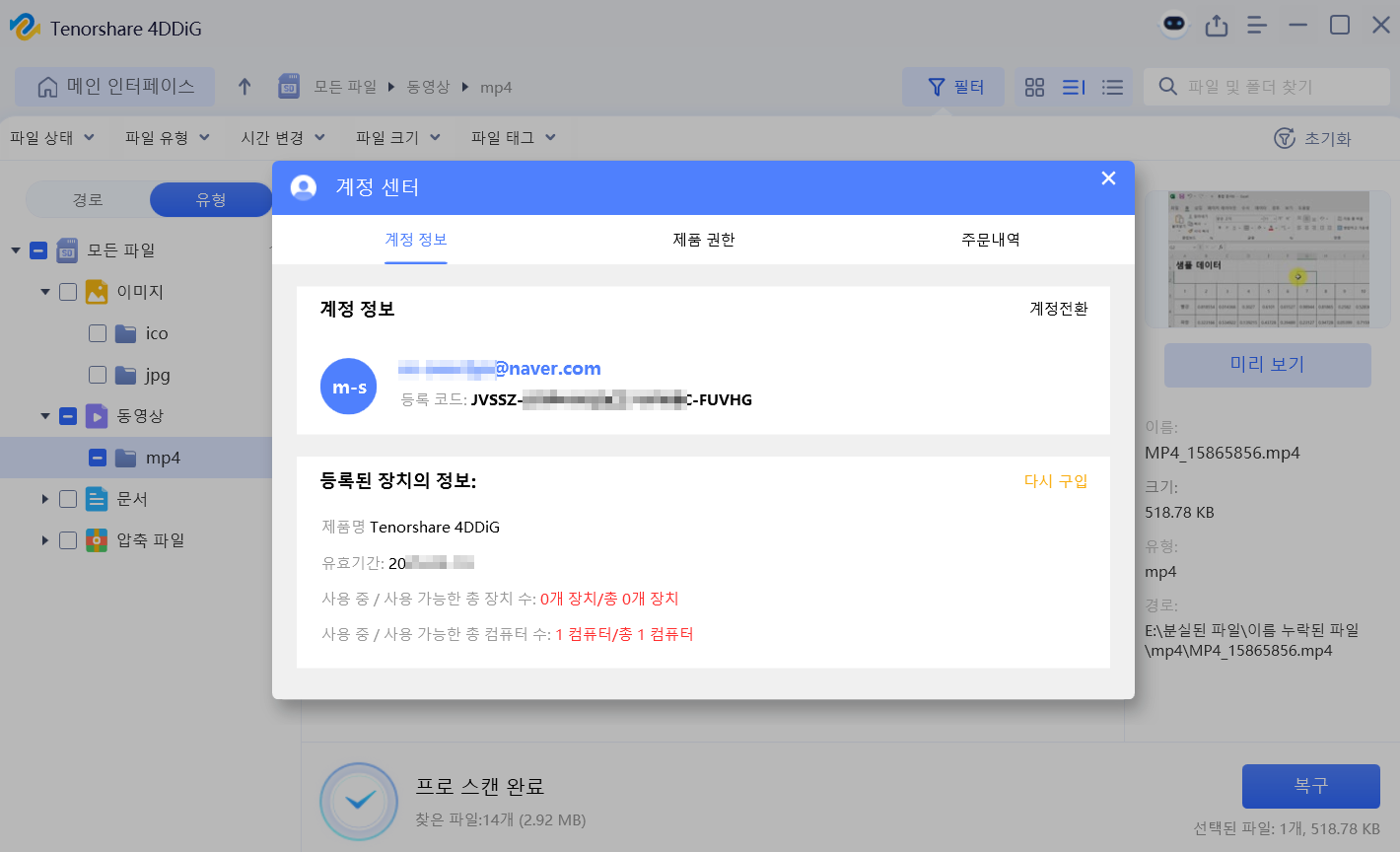Close the account center dialog

tap(1109, 178)
